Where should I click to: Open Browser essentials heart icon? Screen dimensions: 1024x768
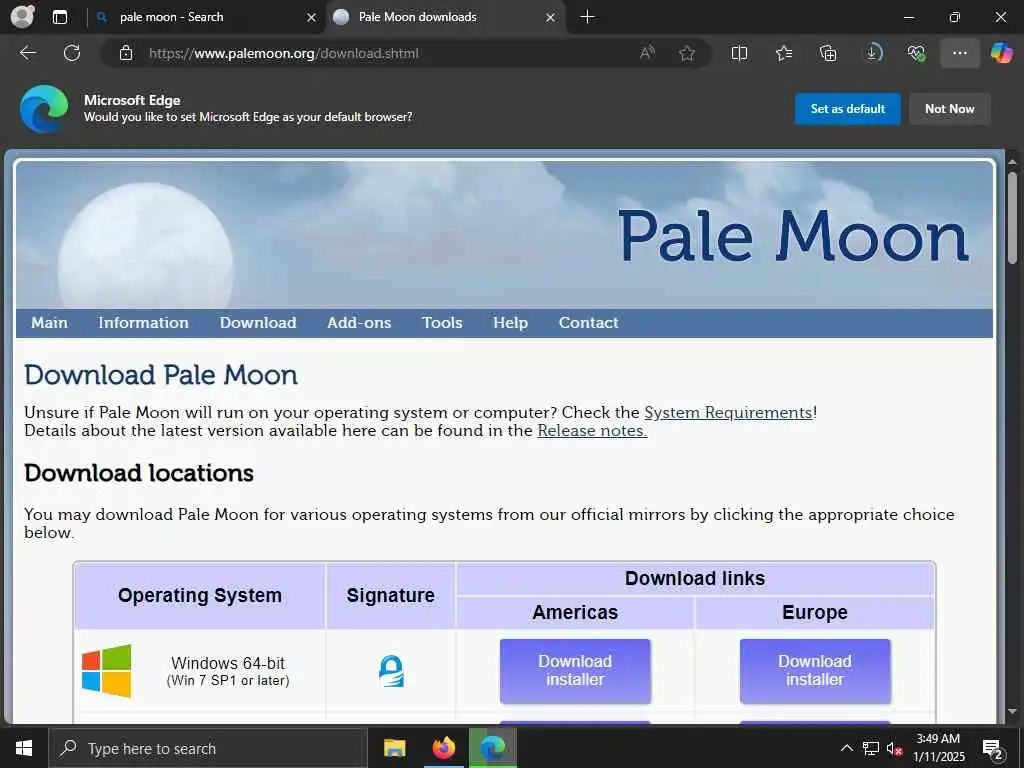pyautogui.click(x=916, y=53)
